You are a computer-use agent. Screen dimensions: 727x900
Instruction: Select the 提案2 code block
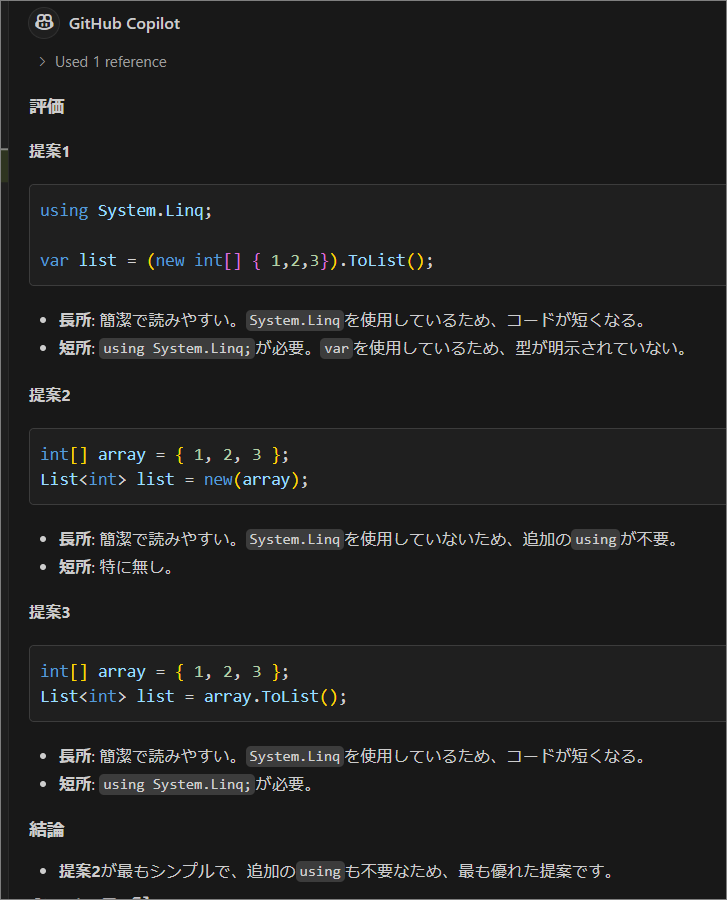(376, 466)
